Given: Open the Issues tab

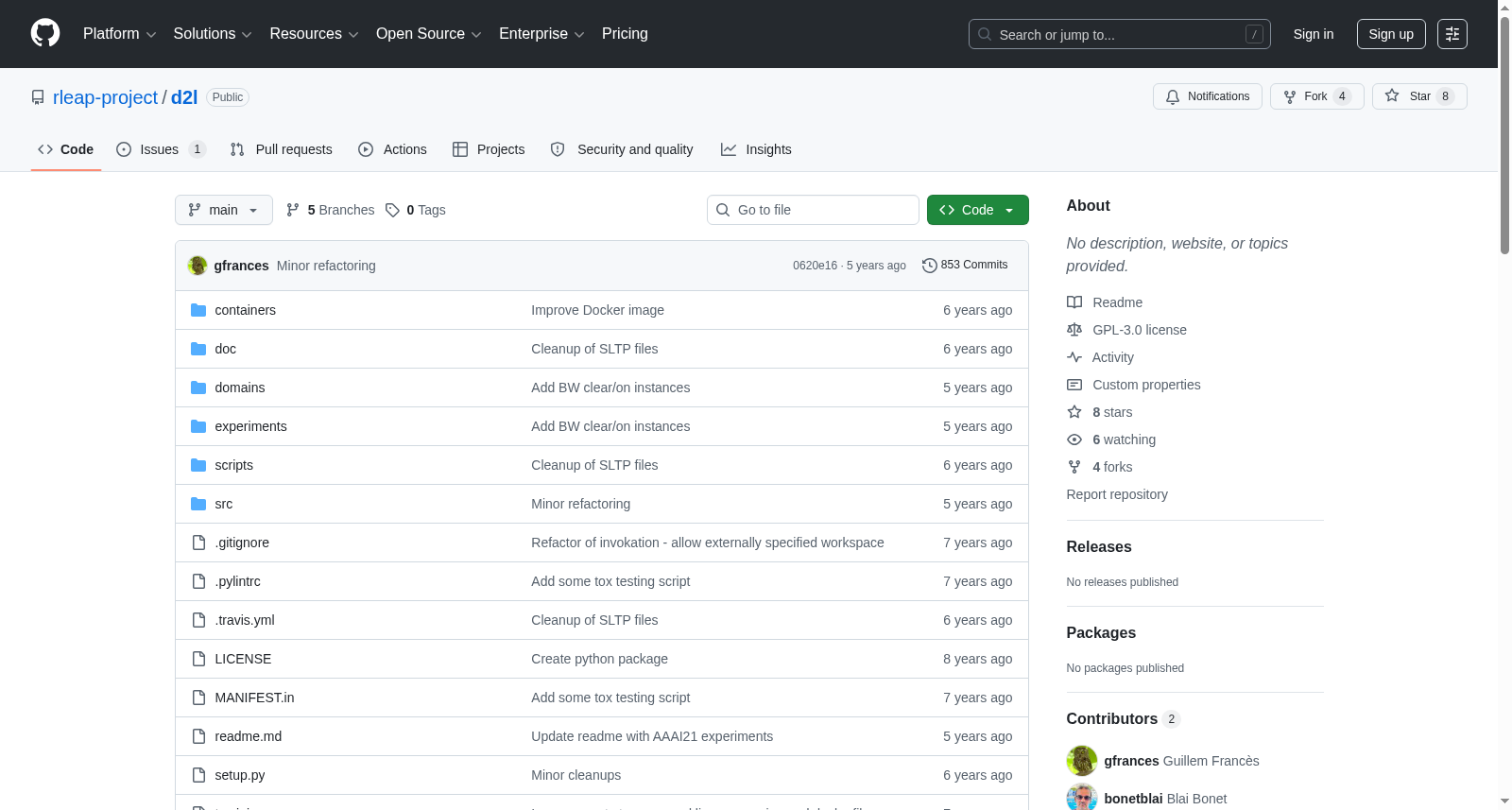Looking at the screenshot, I should click(161, 149).
